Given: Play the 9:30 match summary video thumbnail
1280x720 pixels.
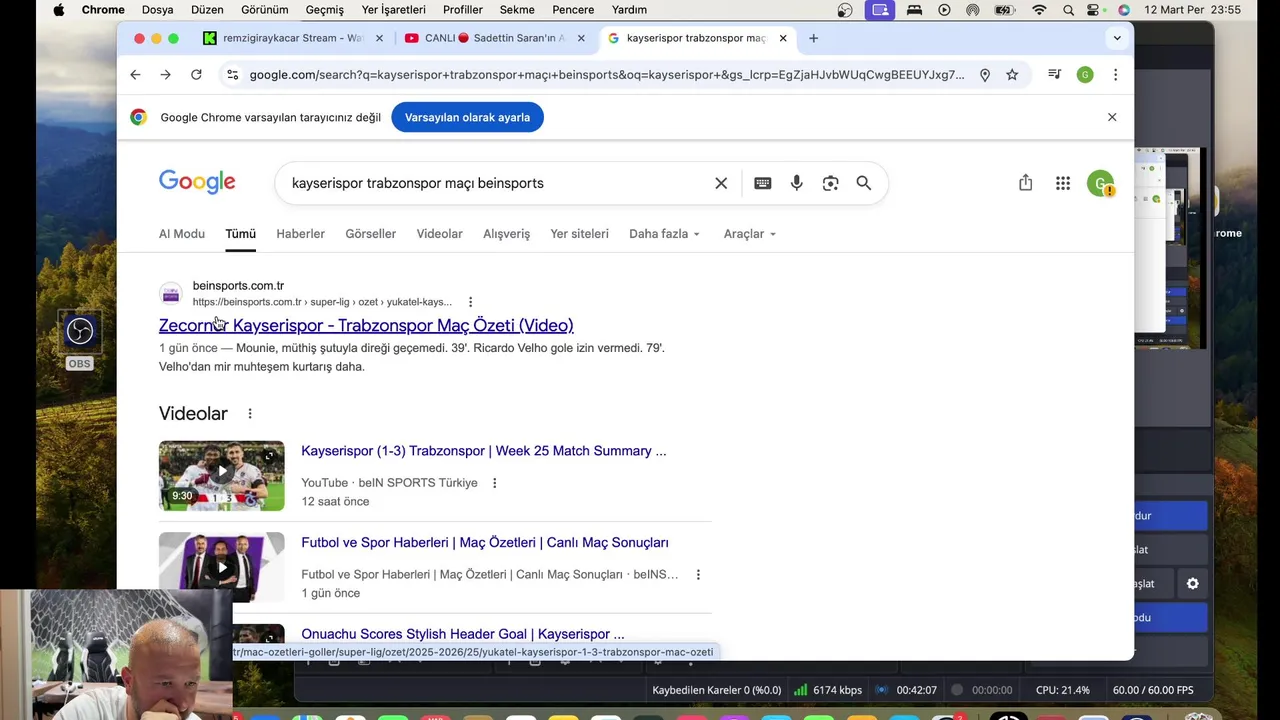Looking at the screenshot, I should 222,476.
